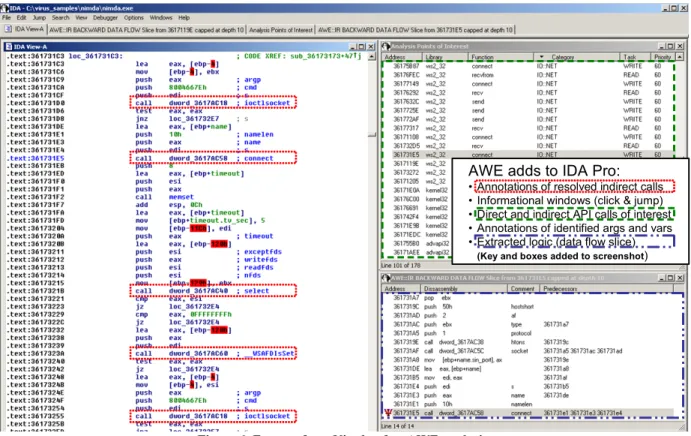Image resolution: width=691 pixels, height=436 pixels.
Task: Select highlighted row 361731E5 in Points of Interest
Action: pos(528,155)
